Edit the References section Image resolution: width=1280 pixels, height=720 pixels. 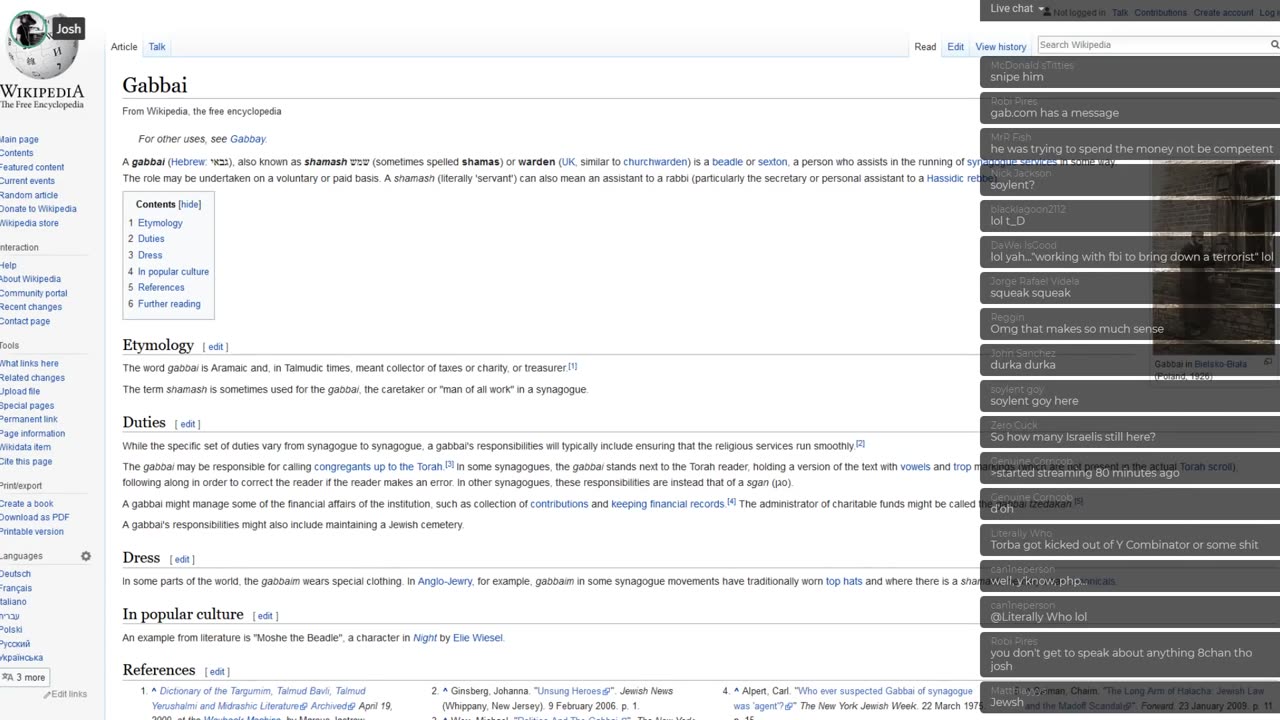[217, 672]
